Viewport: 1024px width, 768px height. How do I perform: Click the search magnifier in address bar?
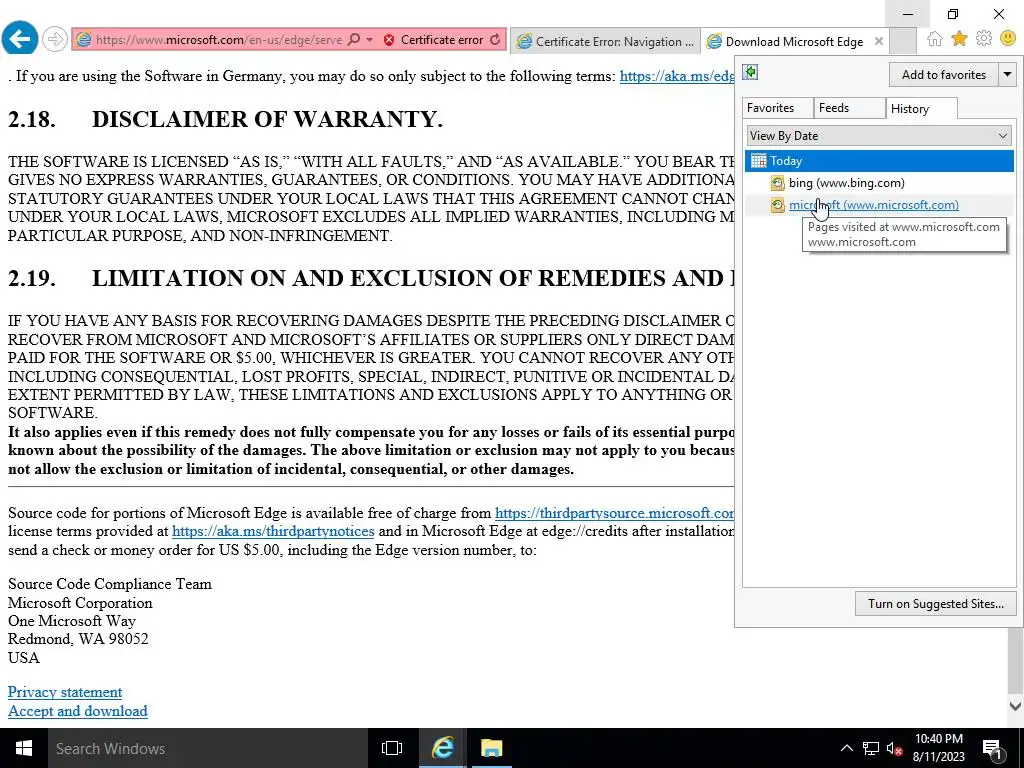tap(353, 40)
